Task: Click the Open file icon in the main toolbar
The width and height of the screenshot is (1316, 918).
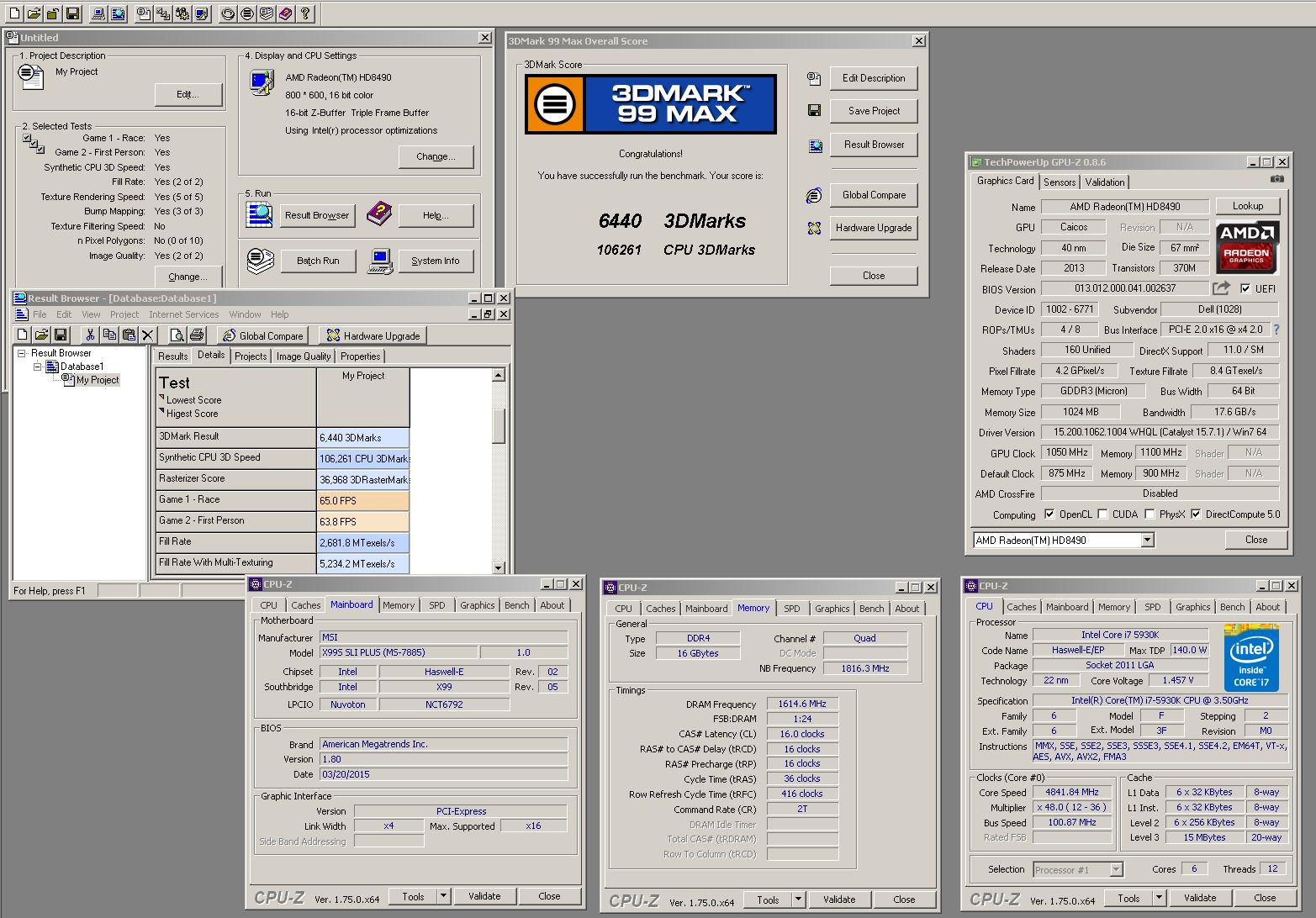Action: pos(34,13)
